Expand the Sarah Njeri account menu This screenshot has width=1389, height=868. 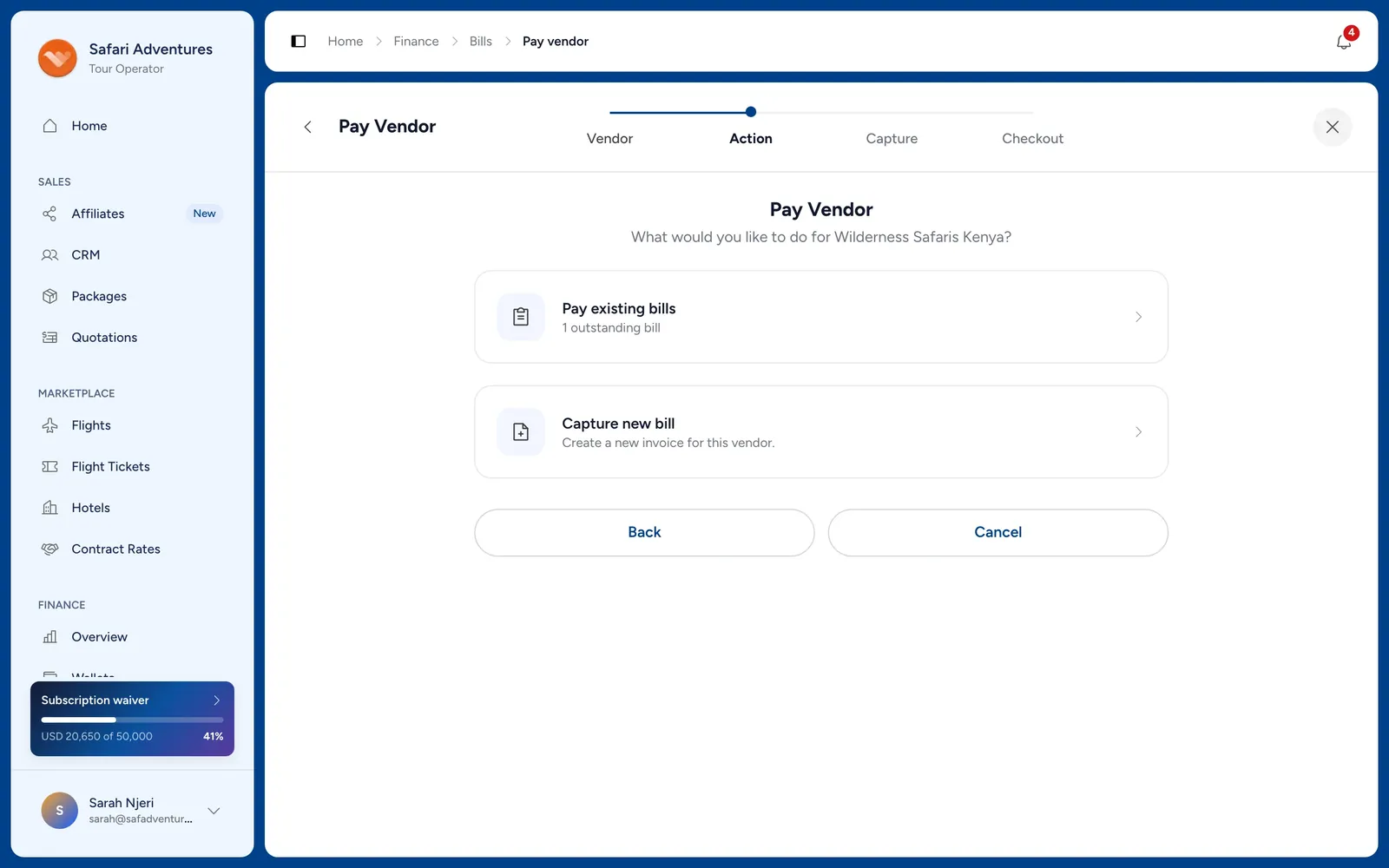tap(214, 811)
